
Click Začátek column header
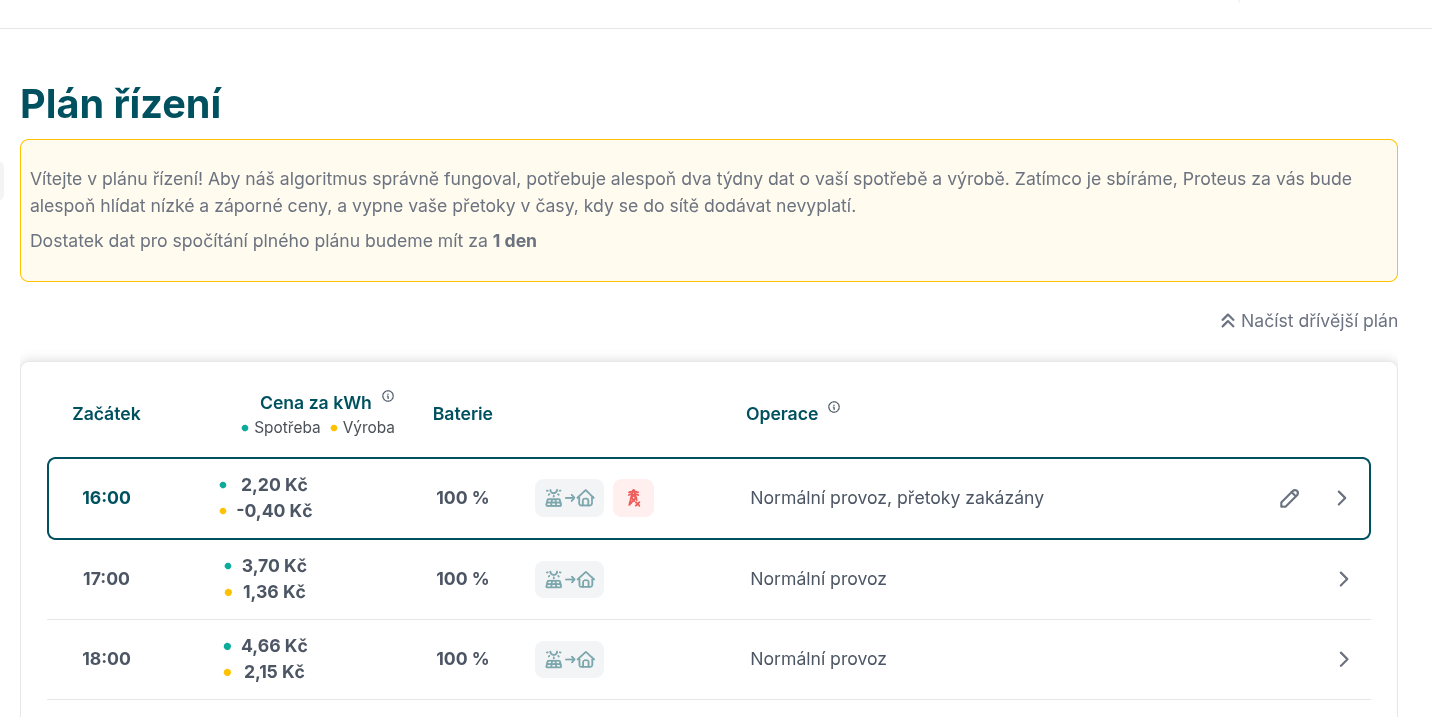coord(106,414)
